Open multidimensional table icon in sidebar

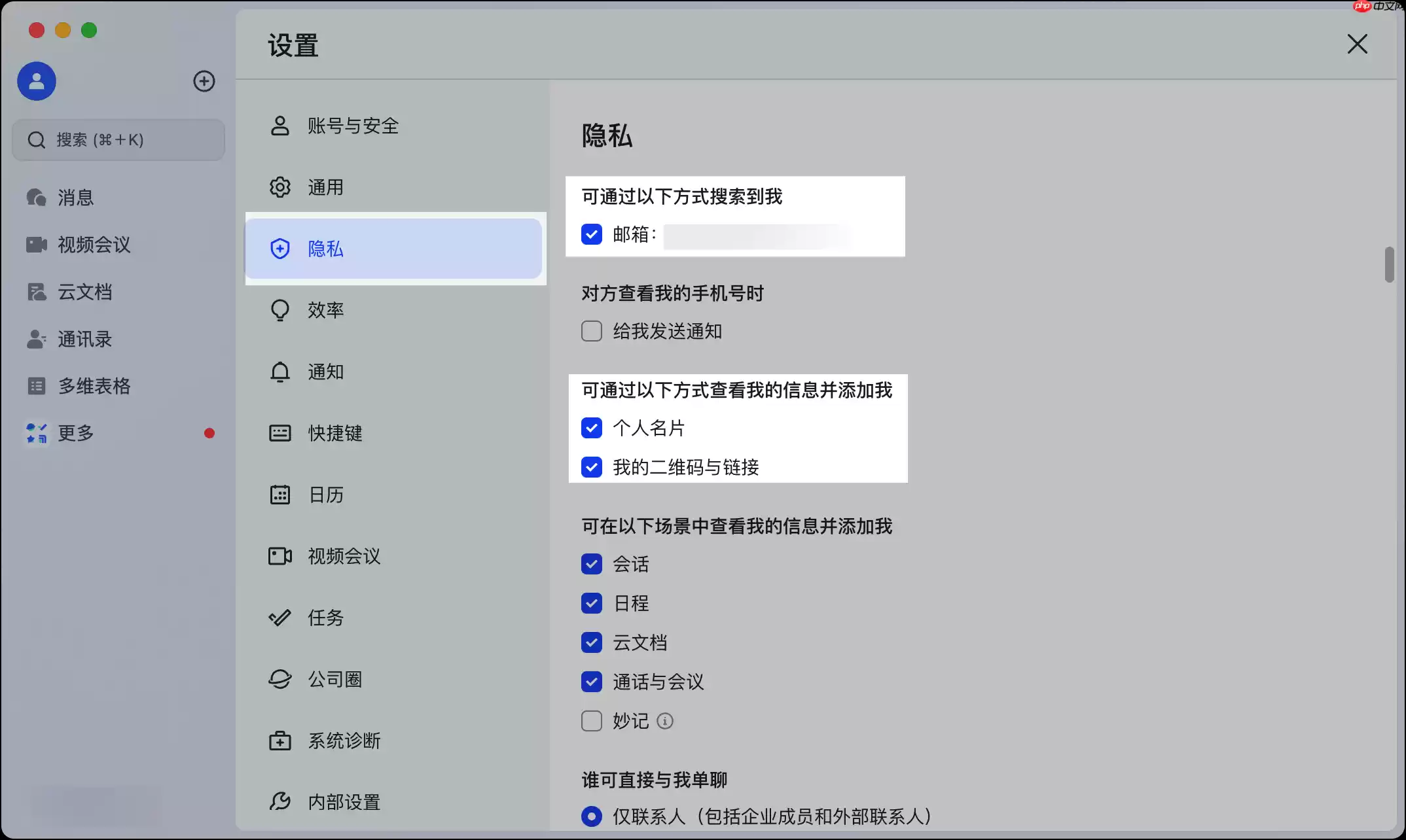pyautogui.click(x=37, y=386)
